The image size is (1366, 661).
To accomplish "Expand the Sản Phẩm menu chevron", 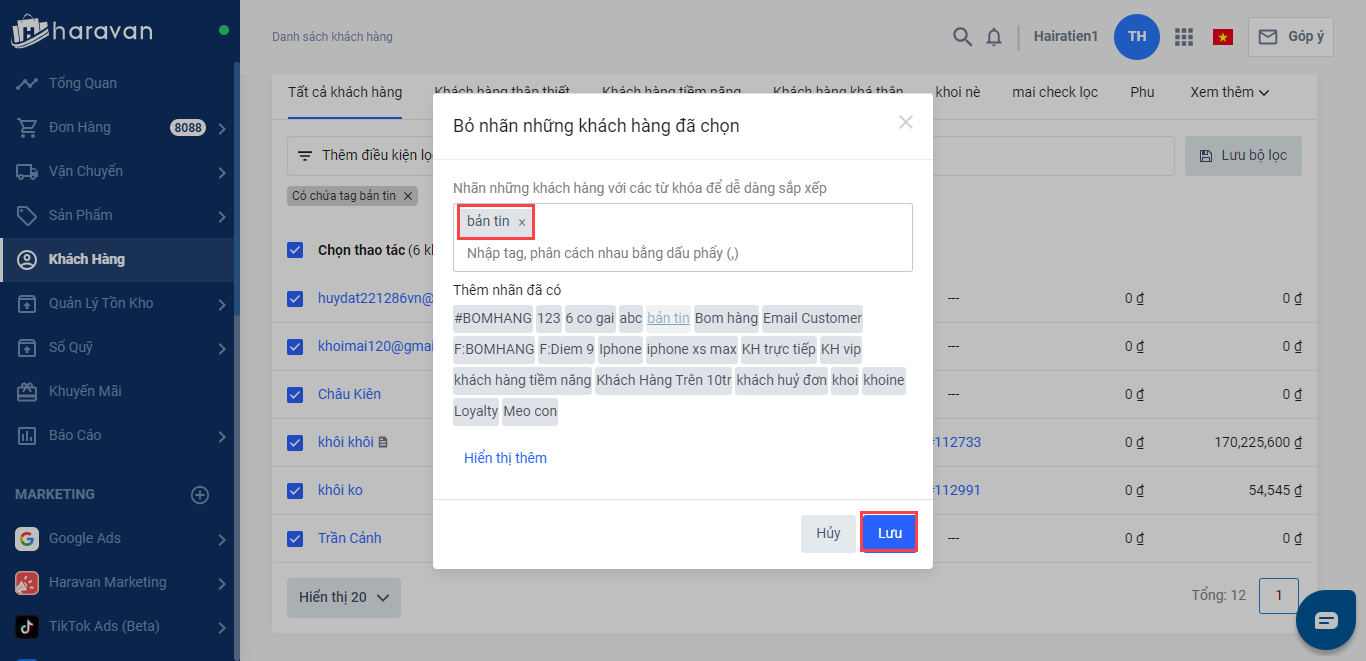I will tap(221, 216).
